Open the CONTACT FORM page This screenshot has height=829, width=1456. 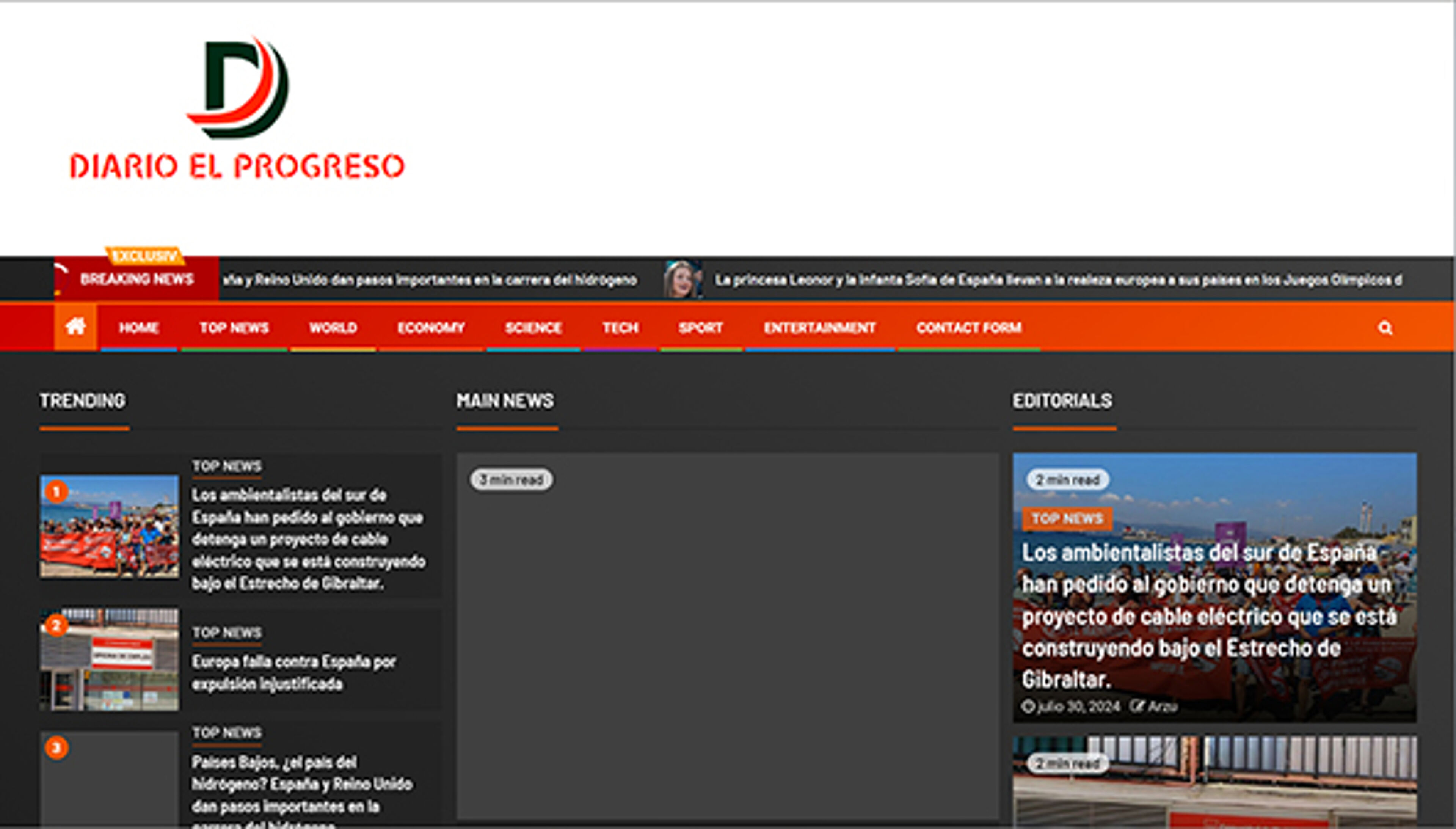(x=969, y=328)
